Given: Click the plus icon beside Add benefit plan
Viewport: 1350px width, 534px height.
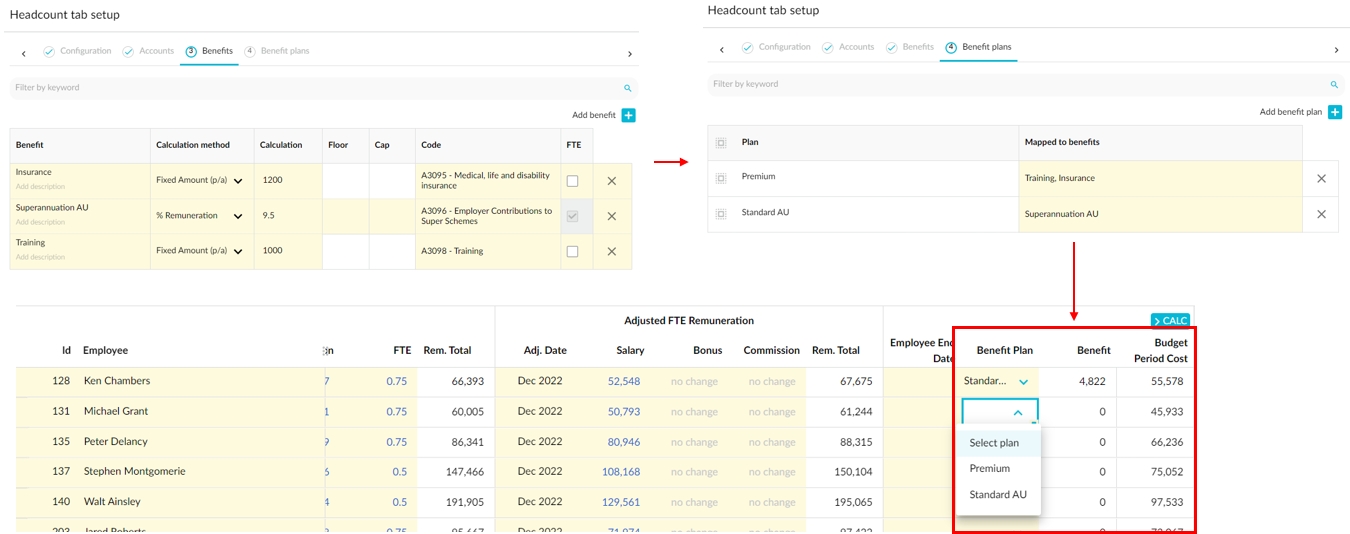Looking at the screenshot, I should point(1334,113).
